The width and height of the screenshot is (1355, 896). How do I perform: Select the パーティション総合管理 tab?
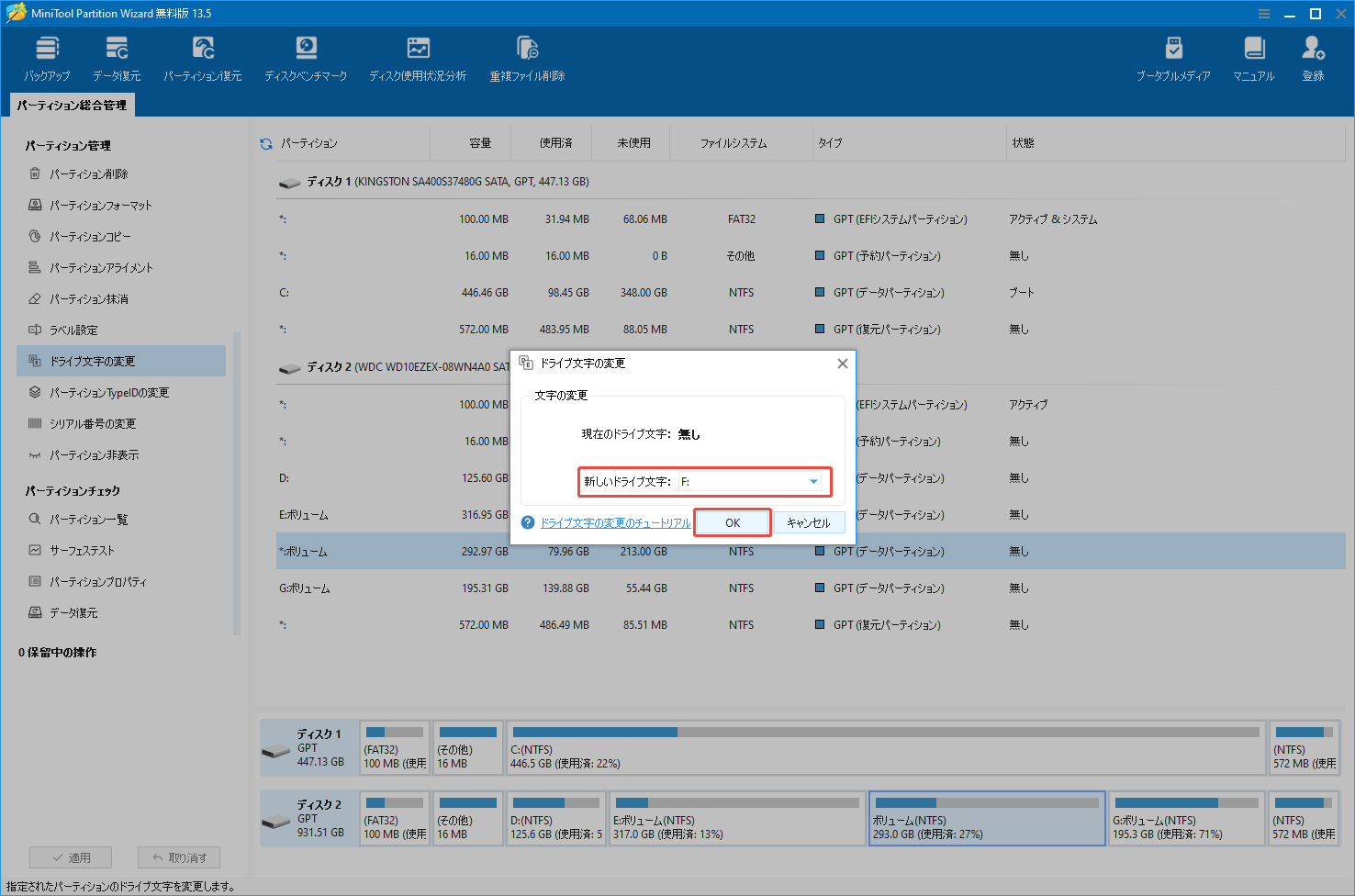[73, 106]
